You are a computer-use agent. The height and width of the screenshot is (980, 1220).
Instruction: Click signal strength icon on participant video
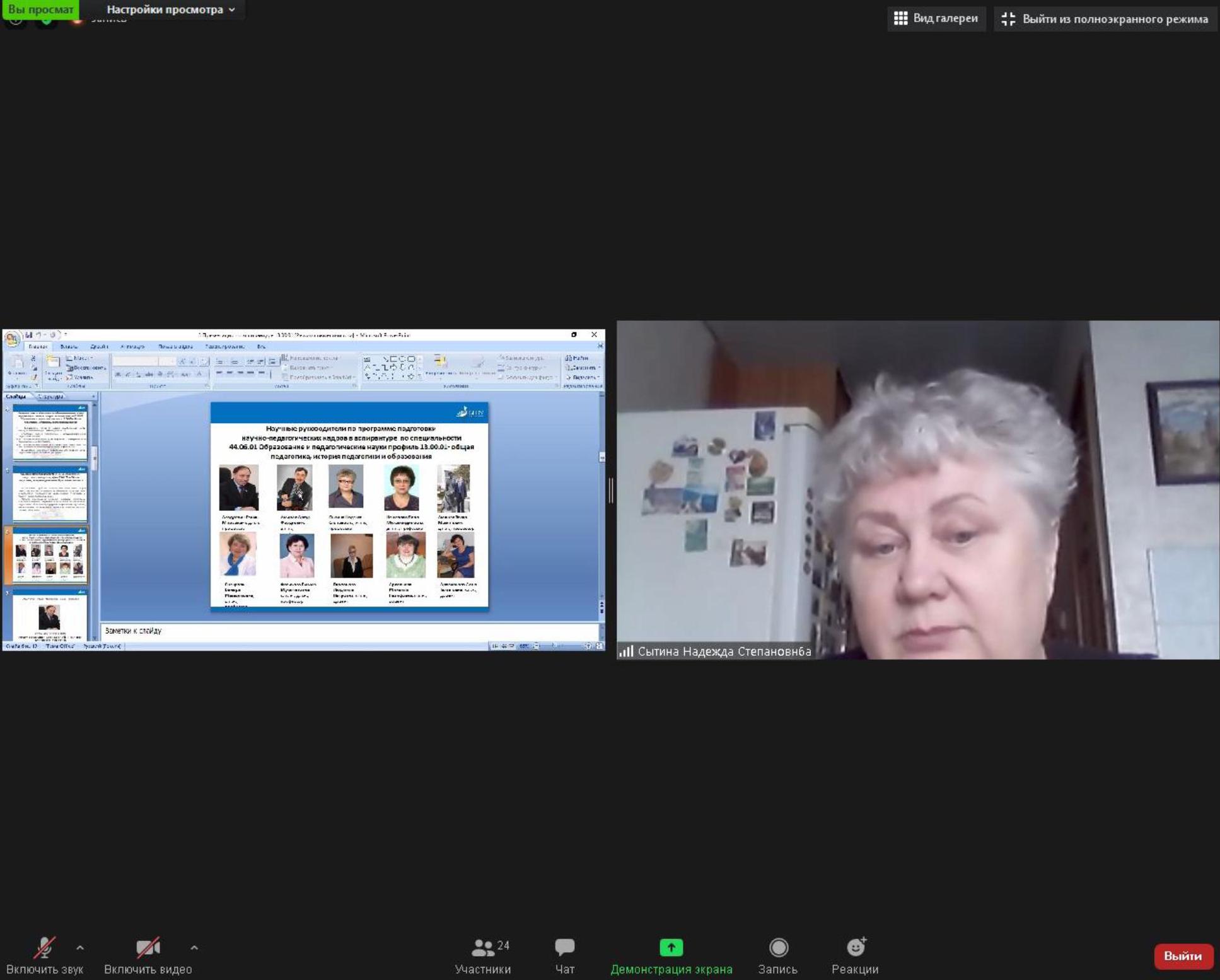[625, 651]
